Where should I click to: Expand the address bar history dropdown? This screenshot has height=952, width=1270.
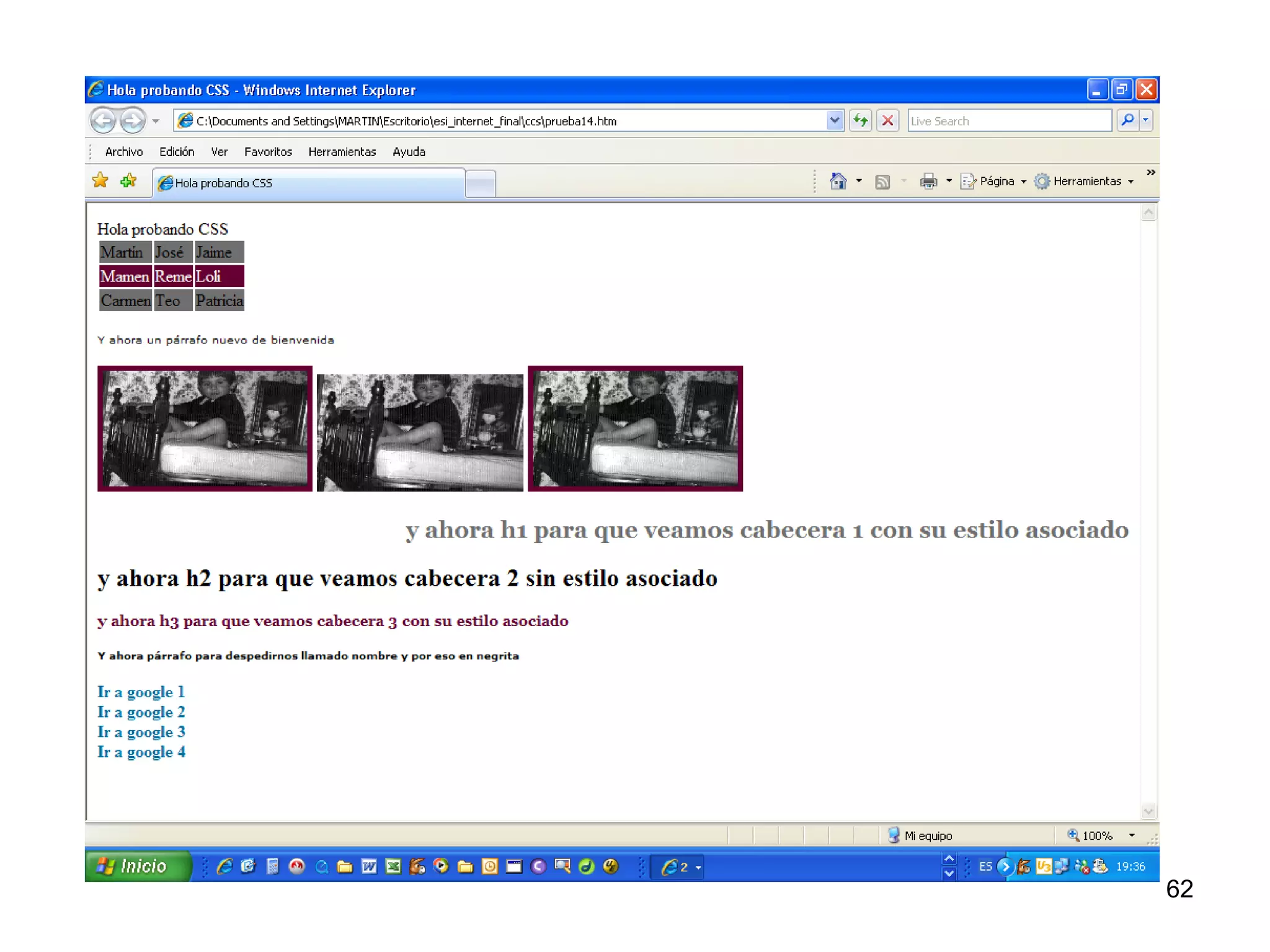coord(835,120)
